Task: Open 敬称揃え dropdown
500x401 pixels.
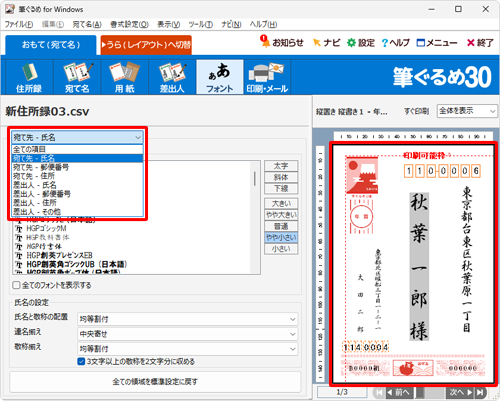Action: click(x=187, y=349)
